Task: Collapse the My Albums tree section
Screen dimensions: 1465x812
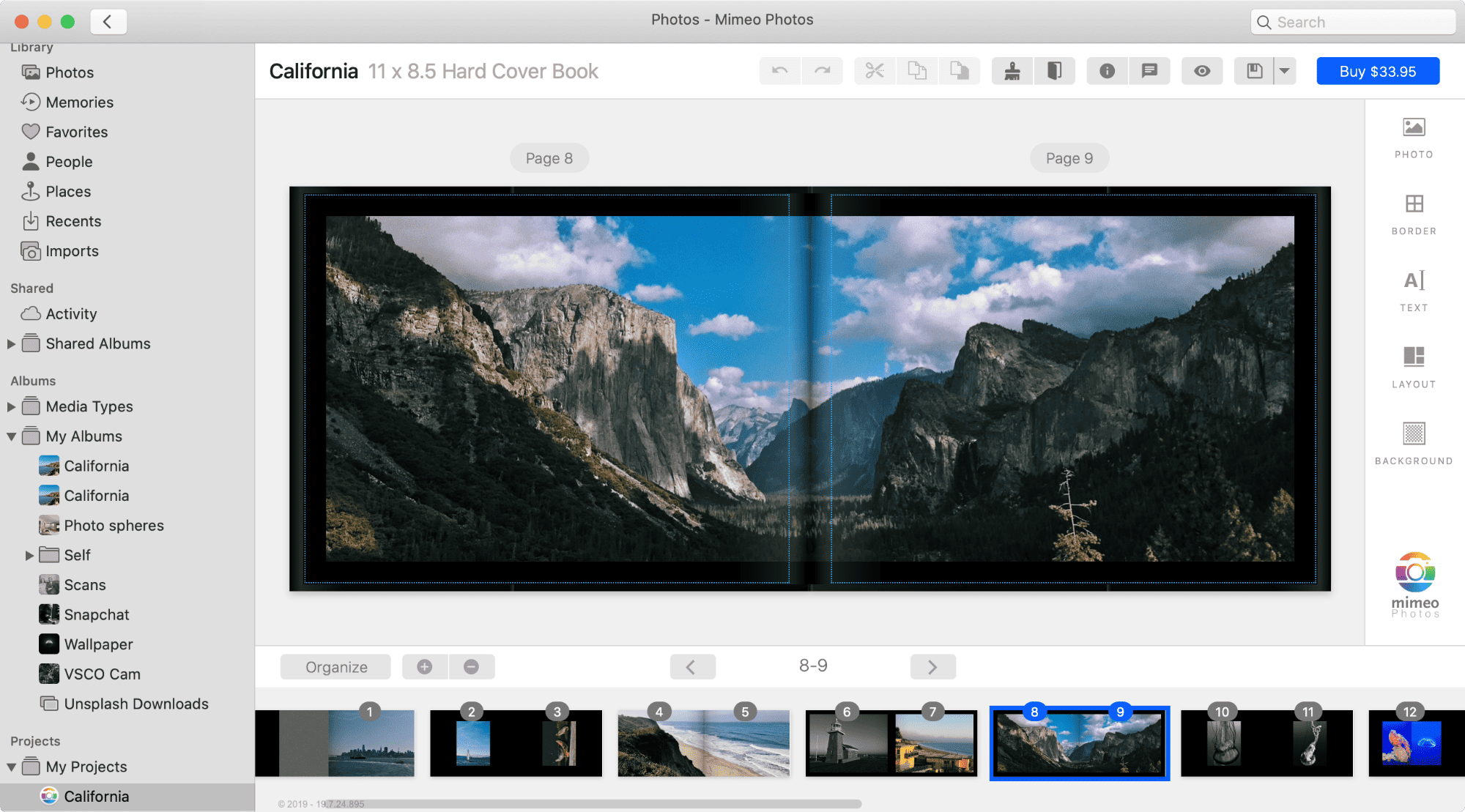Action: click(x=11, y=436)
